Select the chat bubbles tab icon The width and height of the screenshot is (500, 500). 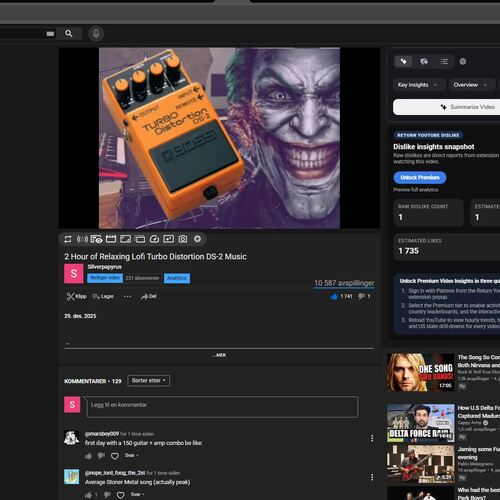[424, 61]
